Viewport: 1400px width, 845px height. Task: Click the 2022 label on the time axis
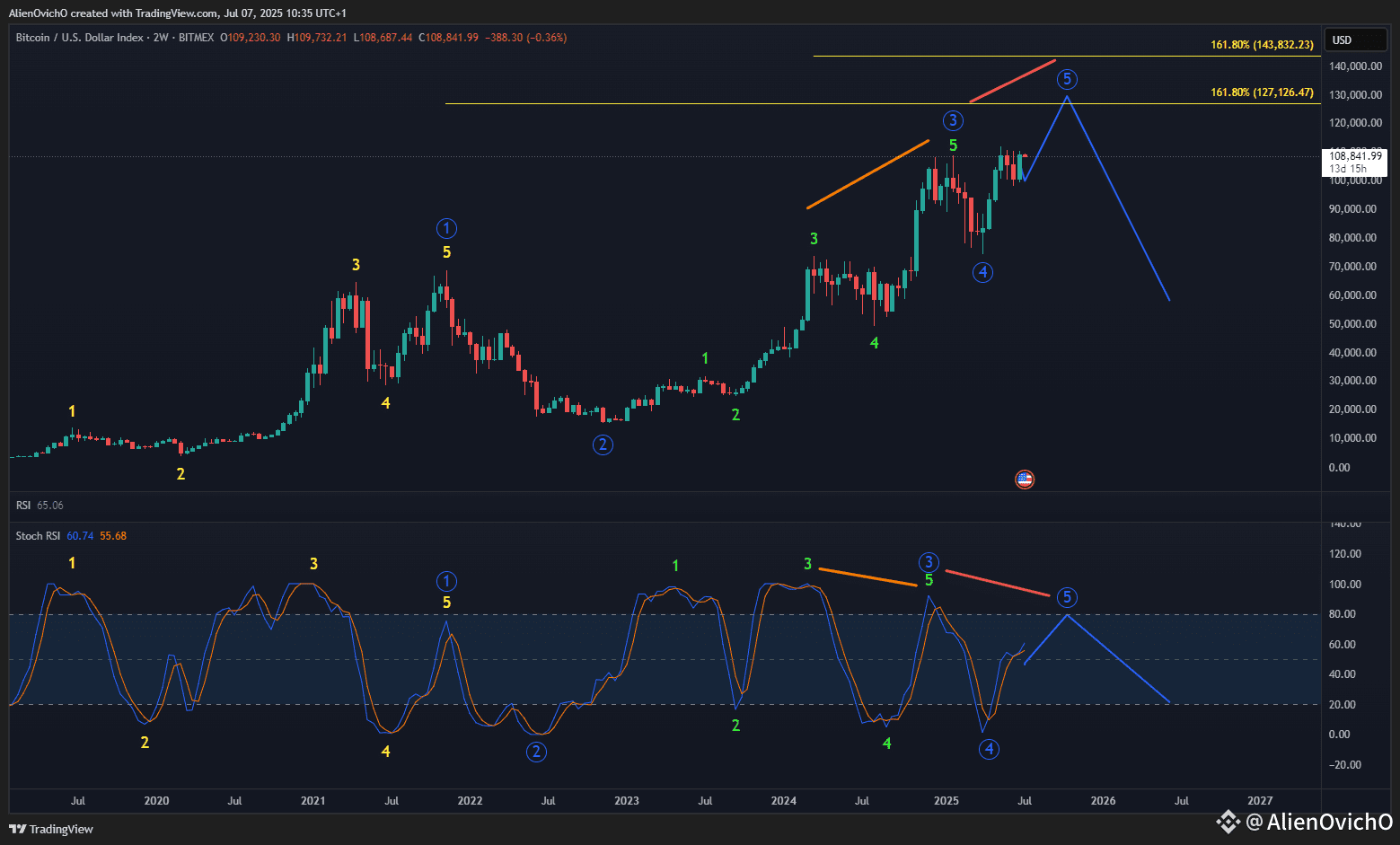(x=470, y=801)
